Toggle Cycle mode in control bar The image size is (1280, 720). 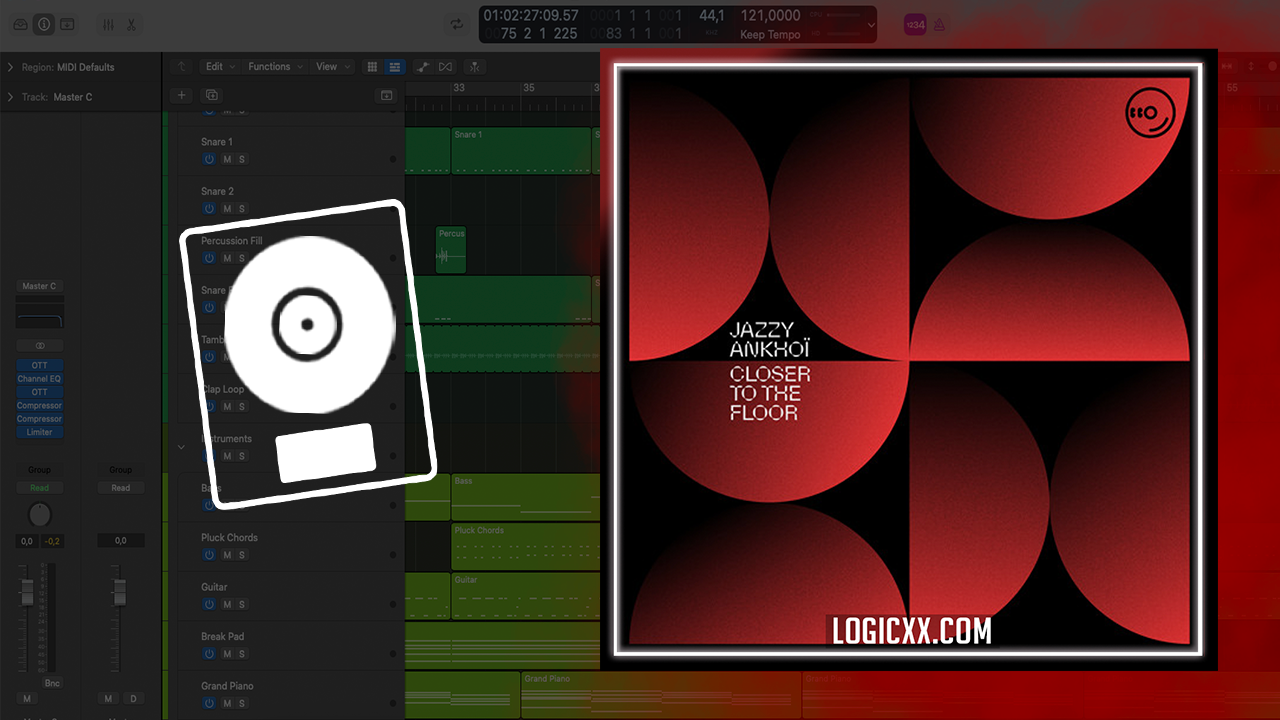tap(456, 24)
